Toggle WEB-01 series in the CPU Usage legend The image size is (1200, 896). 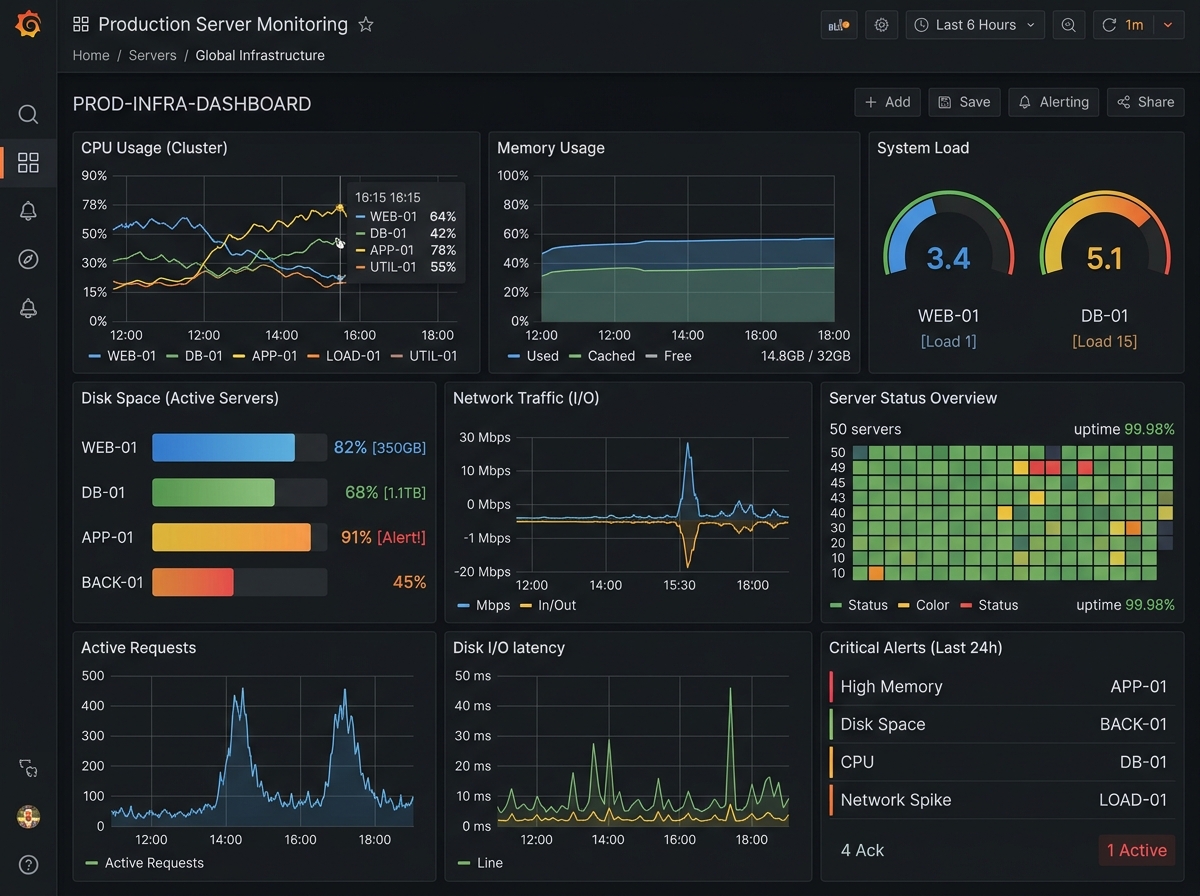[x=122, y=356]
